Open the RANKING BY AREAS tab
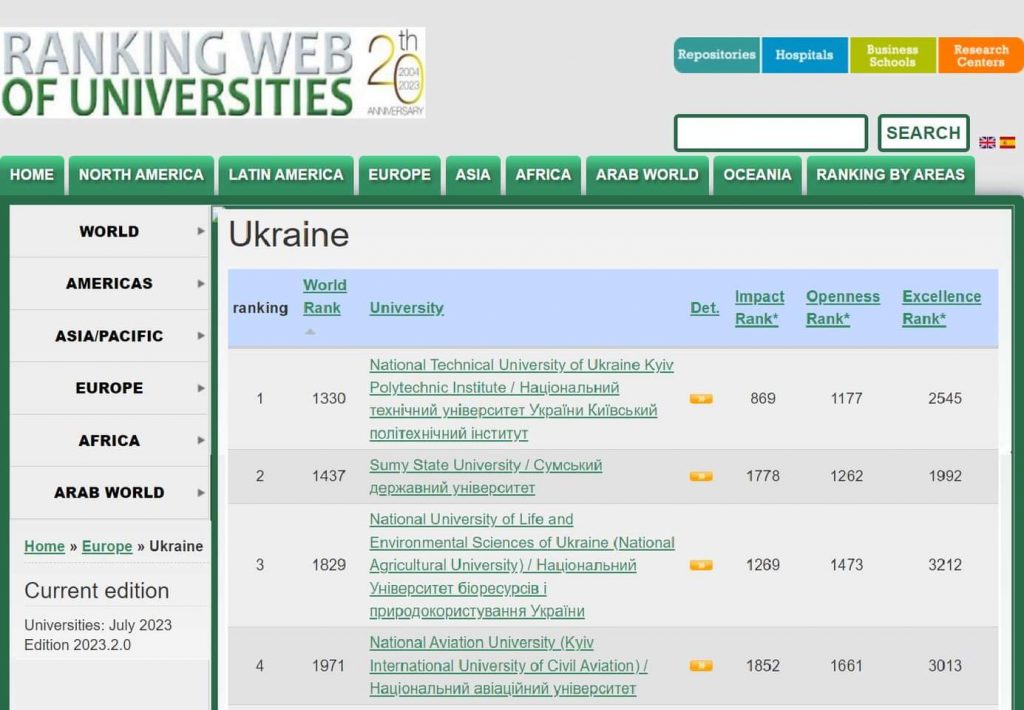The height and width of the screenshot is (710, 1024). (891, 175)
